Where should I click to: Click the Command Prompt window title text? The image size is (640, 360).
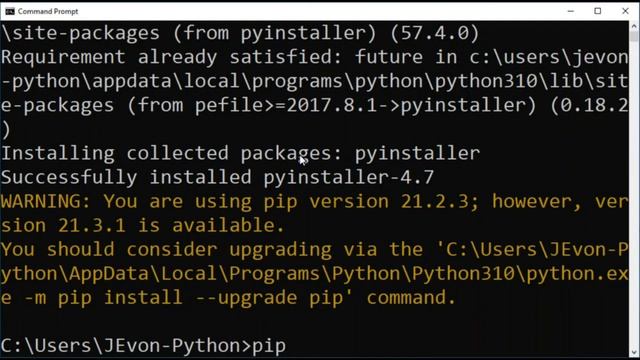click(48, 11)
